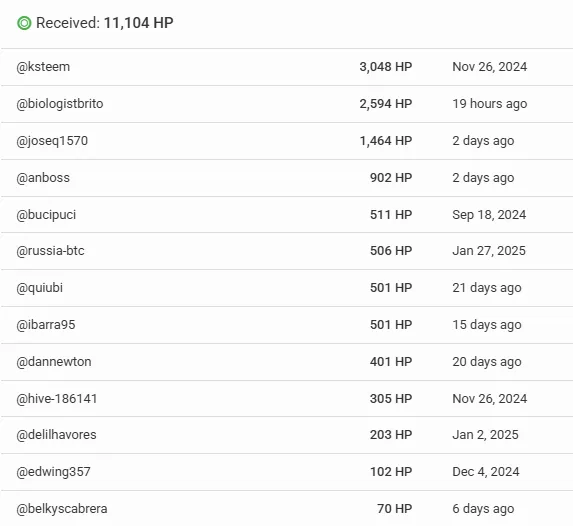This screenshot has width=573, height=526.
Task: Select the @quiubi delegator
Action: point(39,288)
